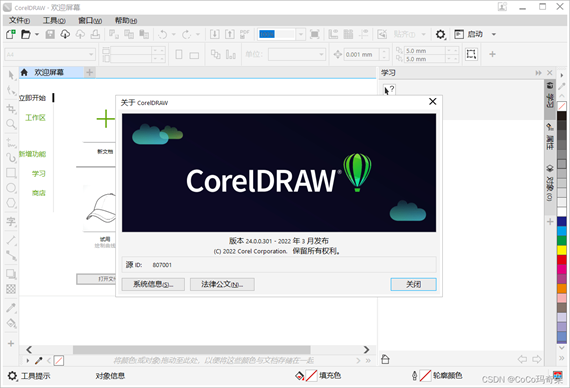Click the 法律公文 button

tap(222, 284)
